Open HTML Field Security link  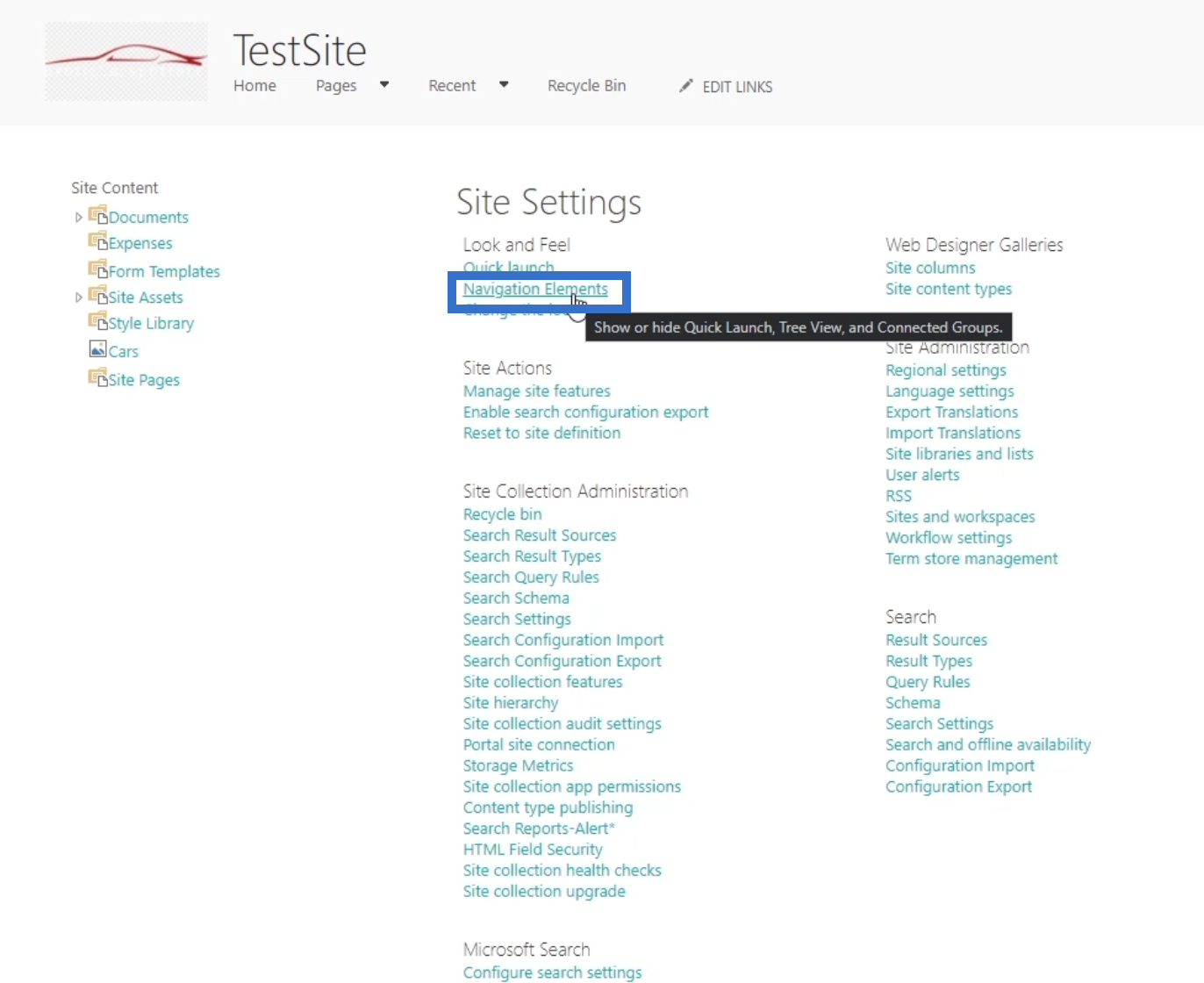534,850
